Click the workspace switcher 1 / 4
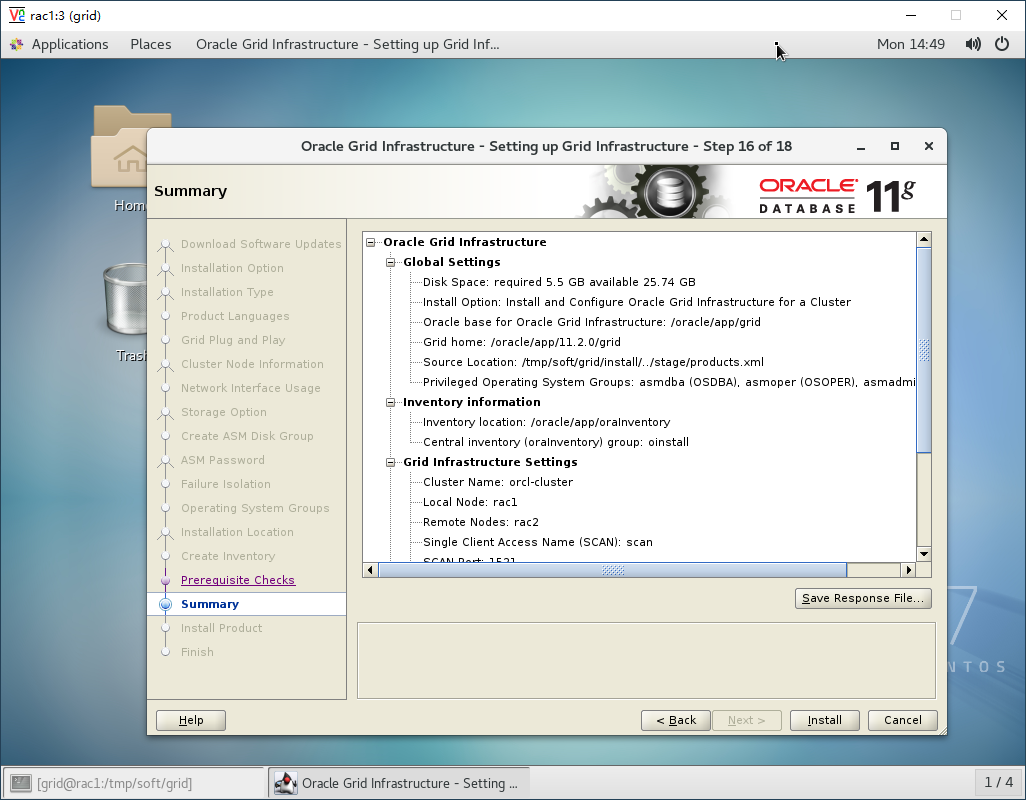 point(999,782)
